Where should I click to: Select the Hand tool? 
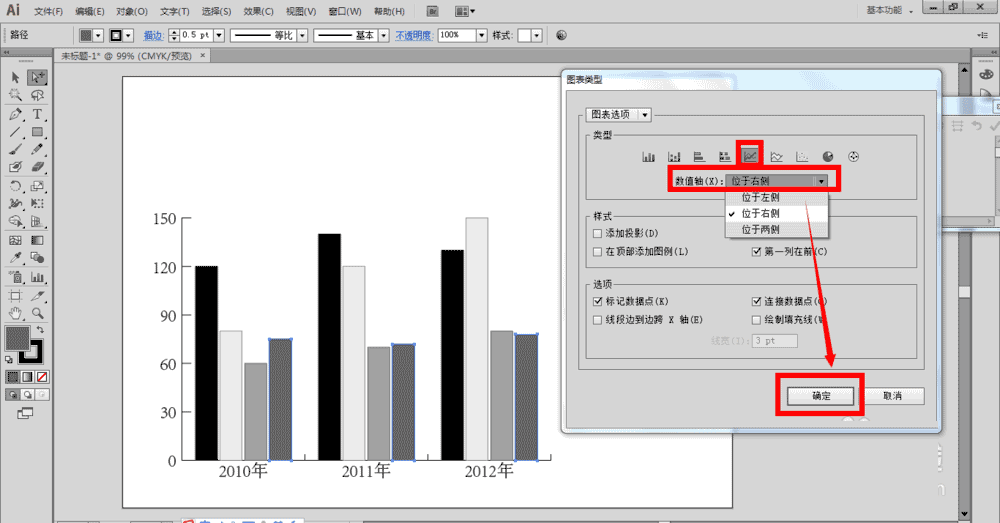click(15, 313)
